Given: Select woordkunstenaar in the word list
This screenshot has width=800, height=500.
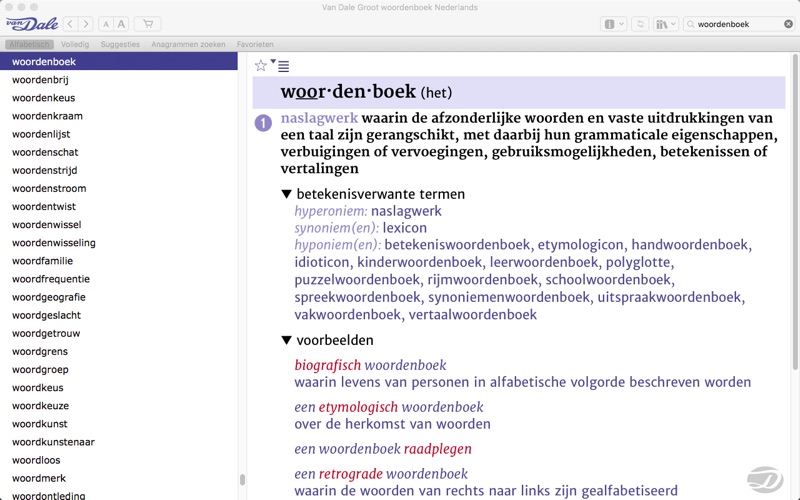Looking at the screenshot, I should tap(118, 442).
